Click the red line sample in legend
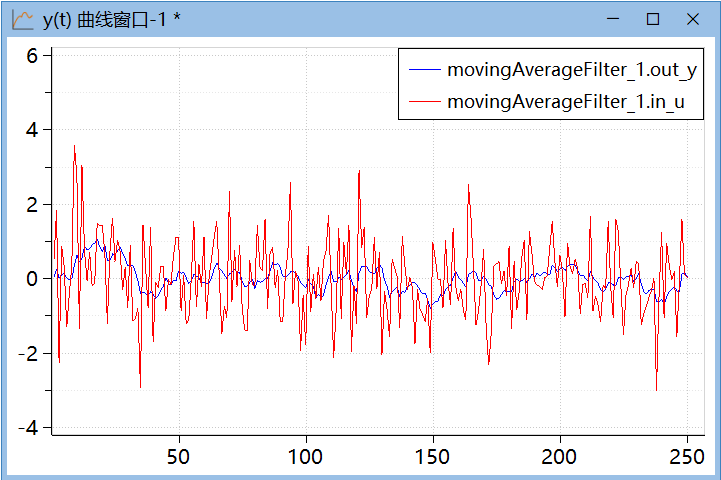Viewport: 721px width, 480px height. 424,101
